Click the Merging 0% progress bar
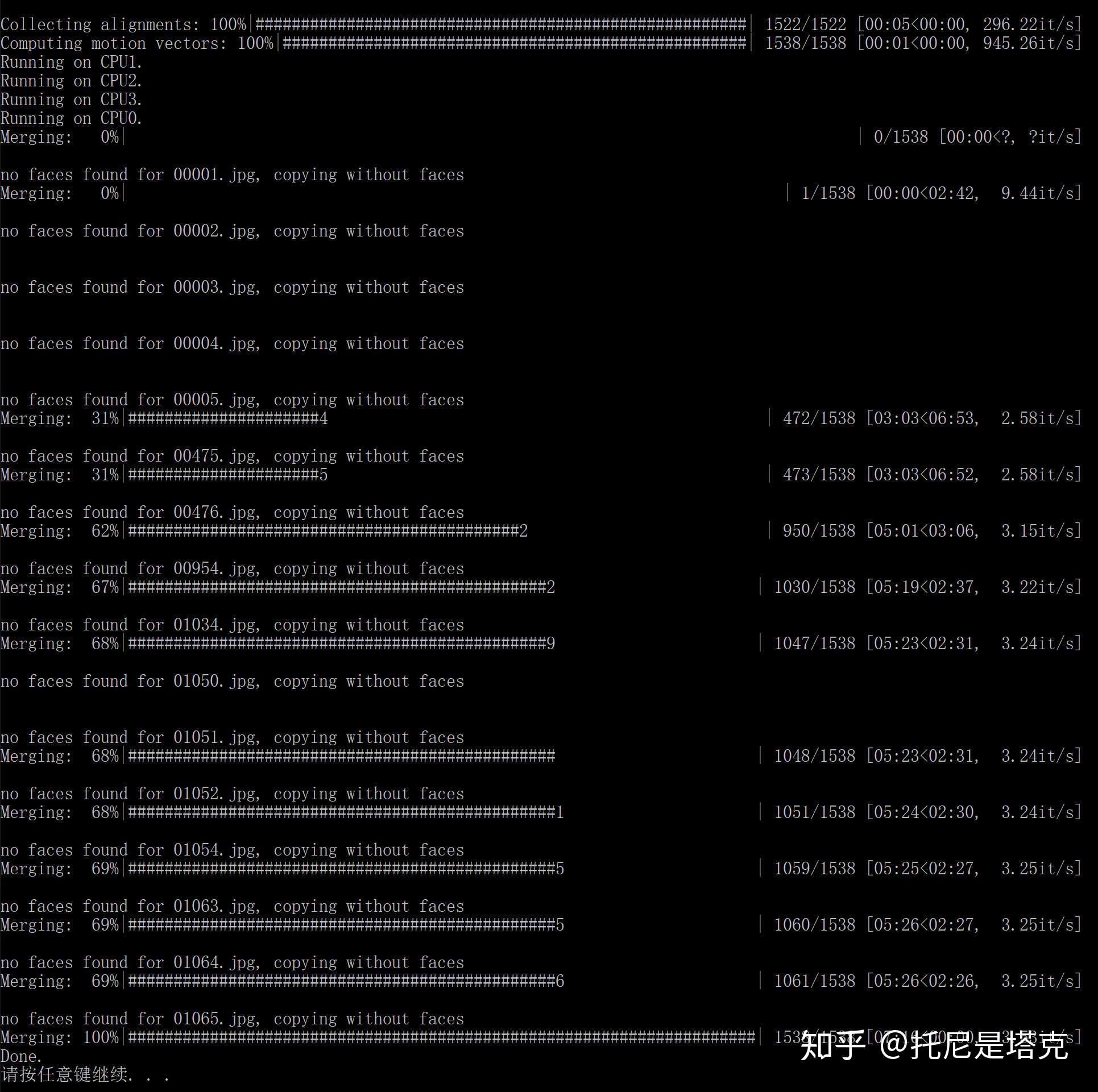This screenshot has height=1092, width=1098. (x=63, y=136)
